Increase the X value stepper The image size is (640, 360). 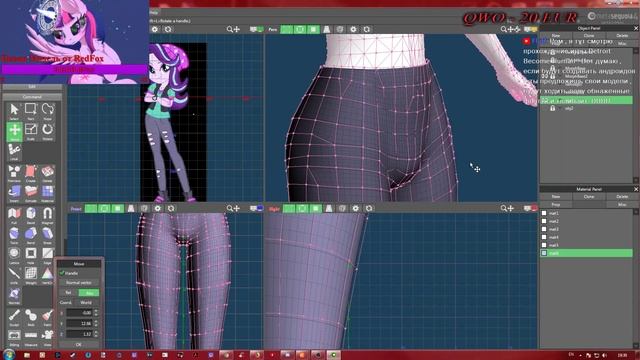tap(96, 311)
